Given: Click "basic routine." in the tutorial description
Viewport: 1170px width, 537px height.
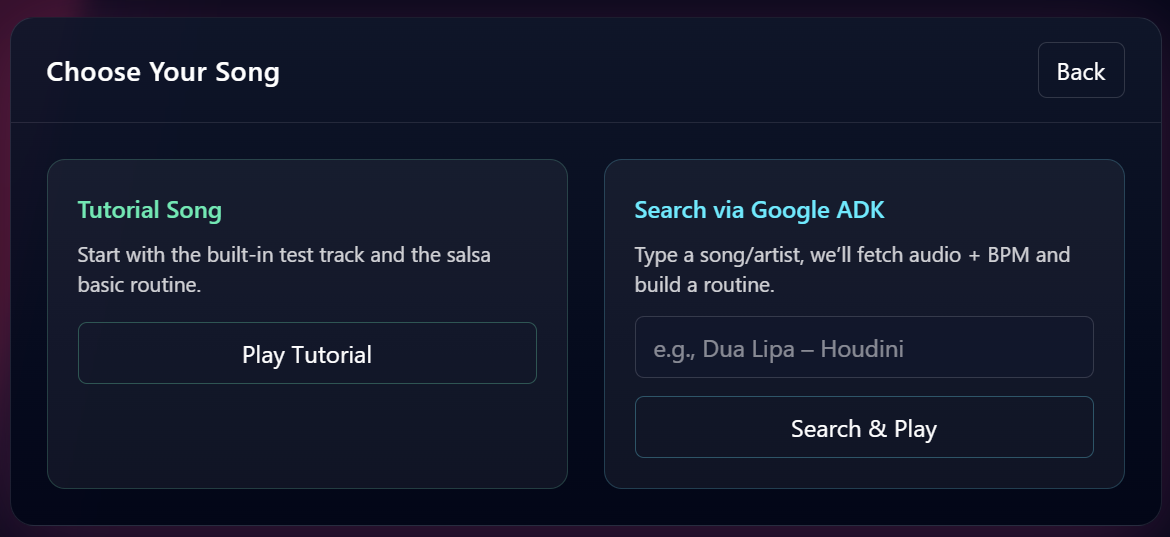Looking at the screenshot, I should (139, 285).
